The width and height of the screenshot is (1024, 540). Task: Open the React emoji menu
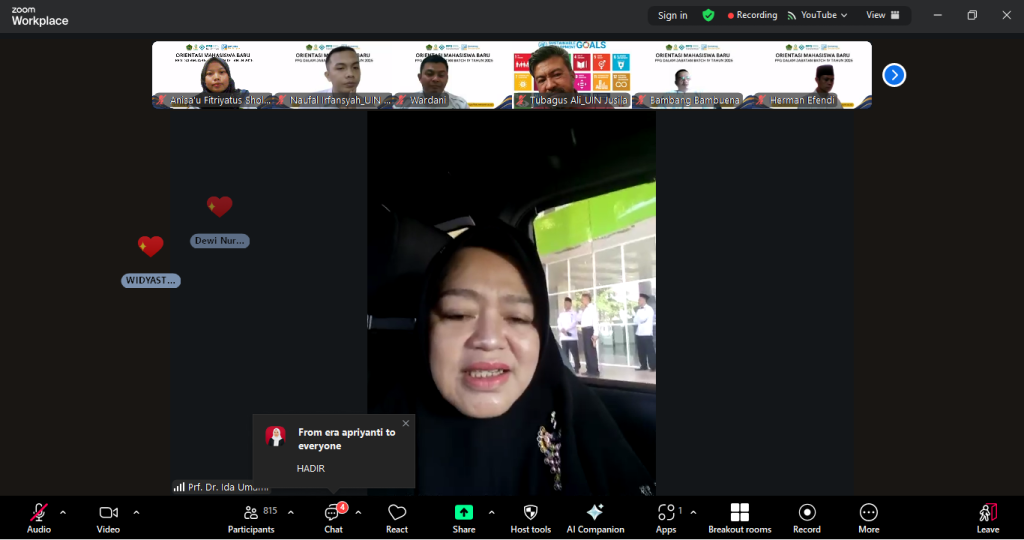tap(397, 517)
